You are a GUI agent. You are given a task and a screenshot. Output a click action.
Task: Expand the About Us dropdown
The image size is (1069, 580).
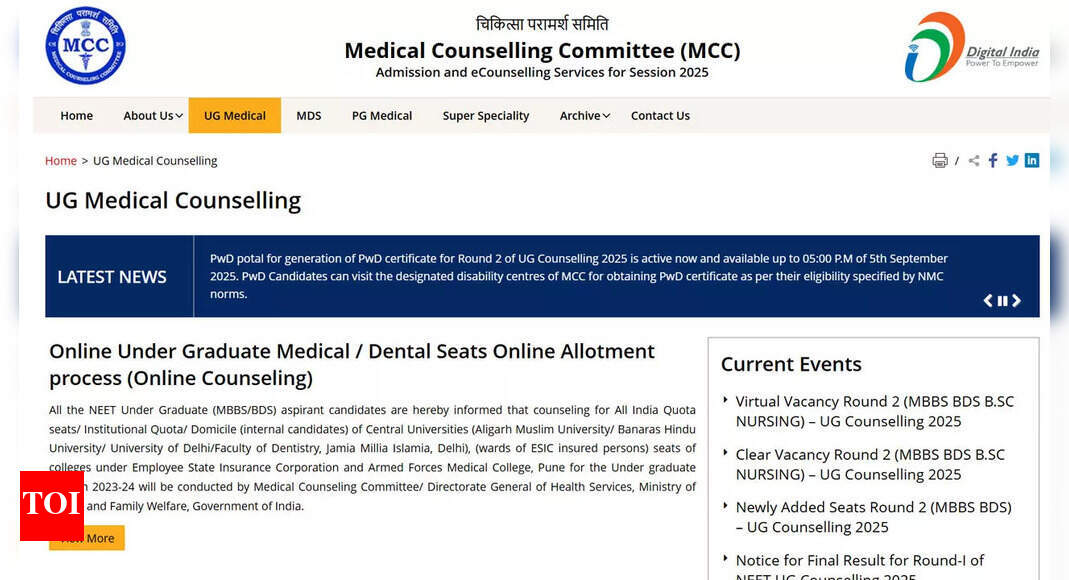(x=151, y=115)
